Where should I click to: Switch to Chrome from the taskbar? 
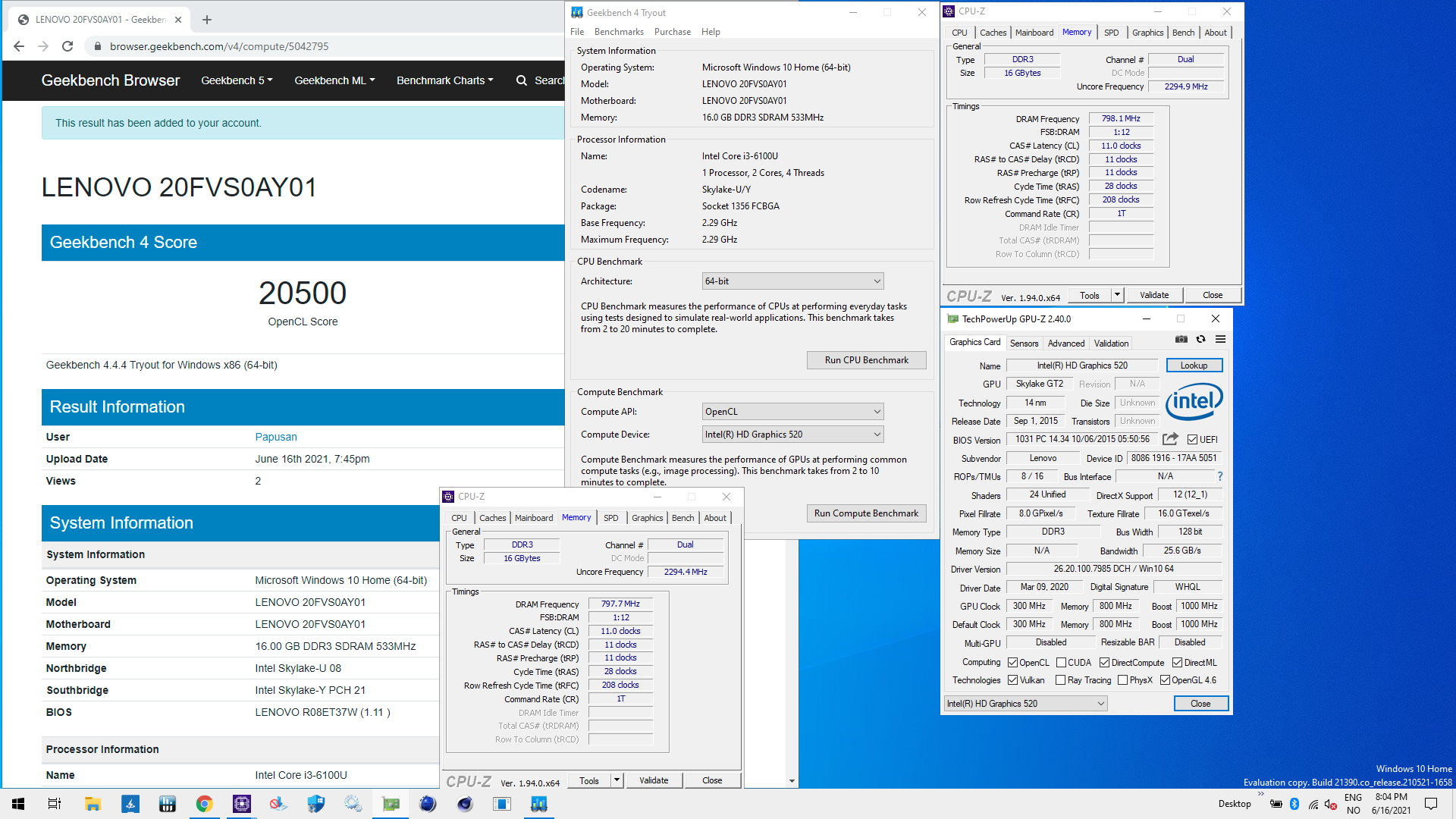[204, 804]
